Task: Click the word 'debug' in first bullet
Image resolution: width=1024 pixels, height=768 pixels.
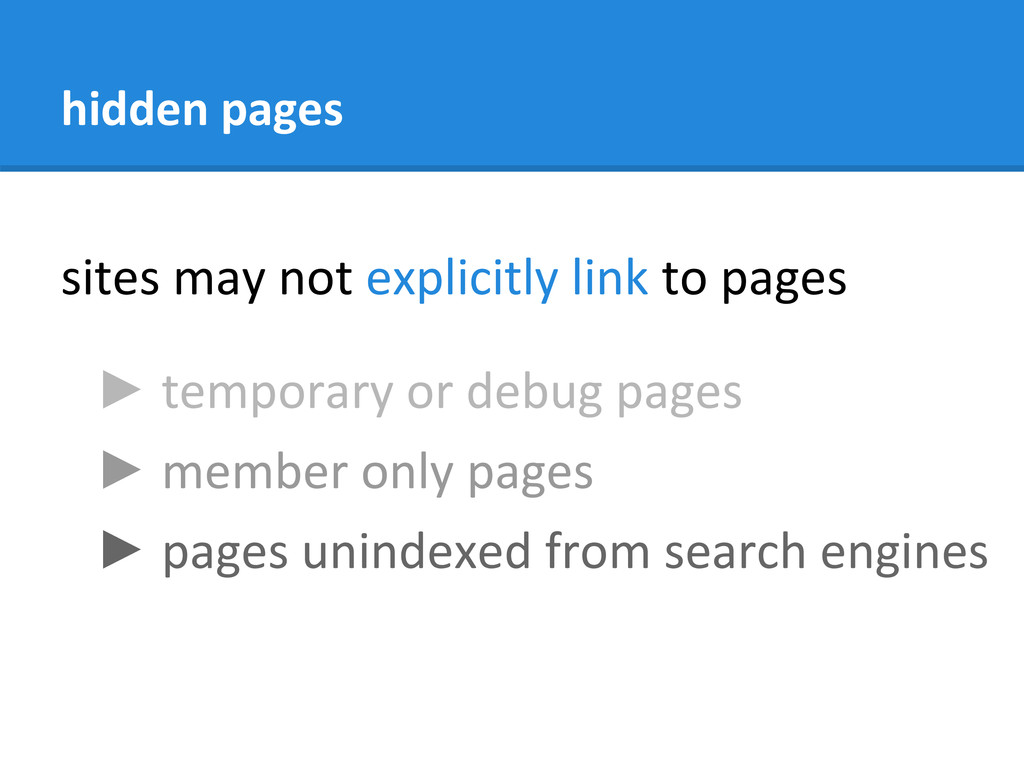Action: tap(534, 393)
